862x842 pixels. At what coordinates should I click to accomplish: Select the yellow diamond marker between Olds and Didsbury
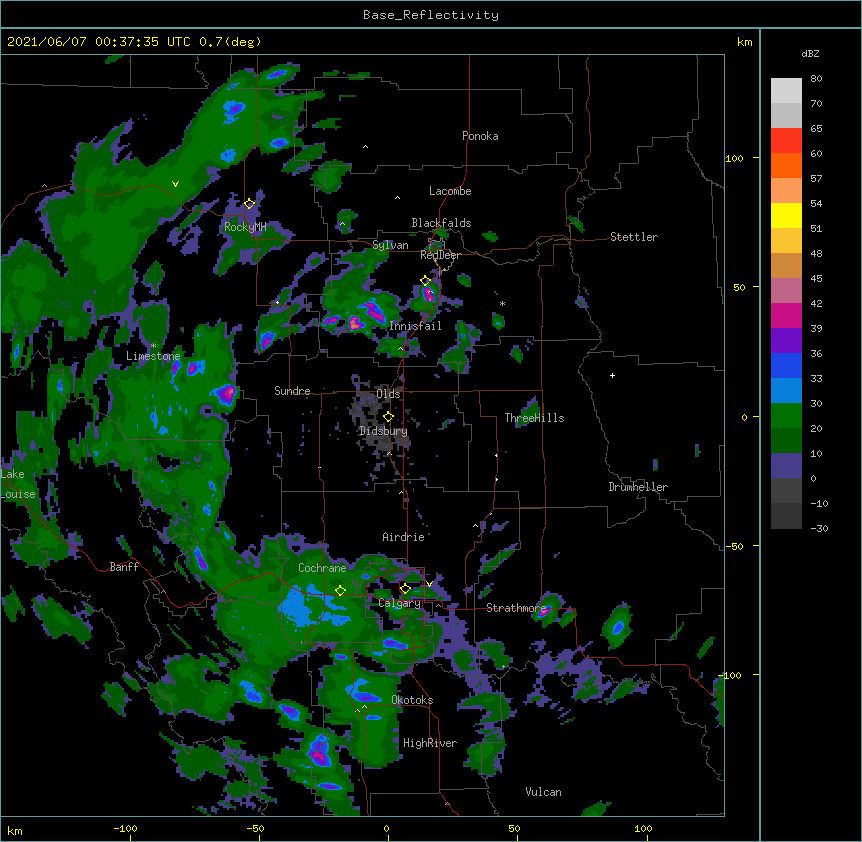pos(388,417)
